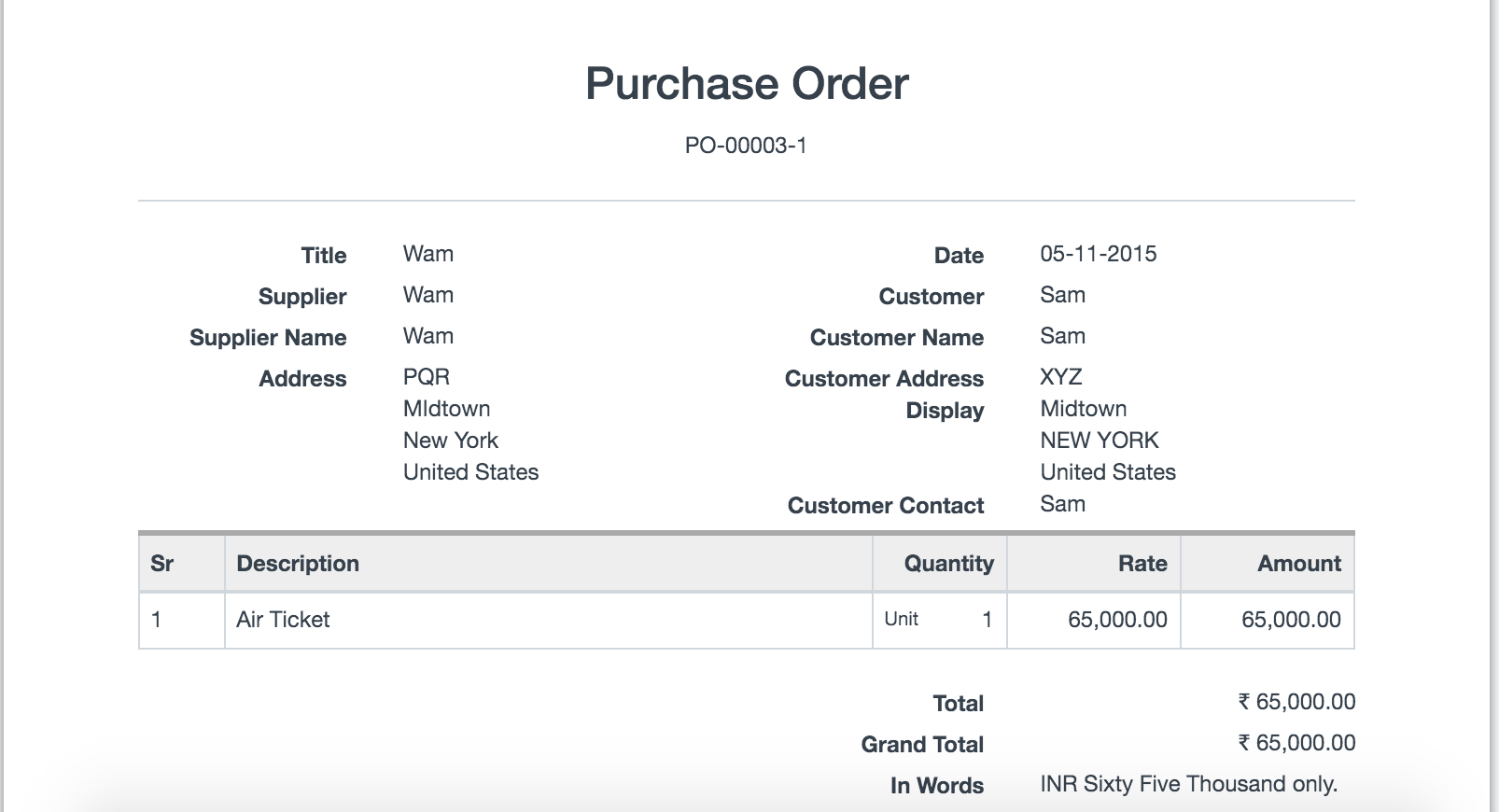Select the order number PO-00003-1

tap(746, 146)
